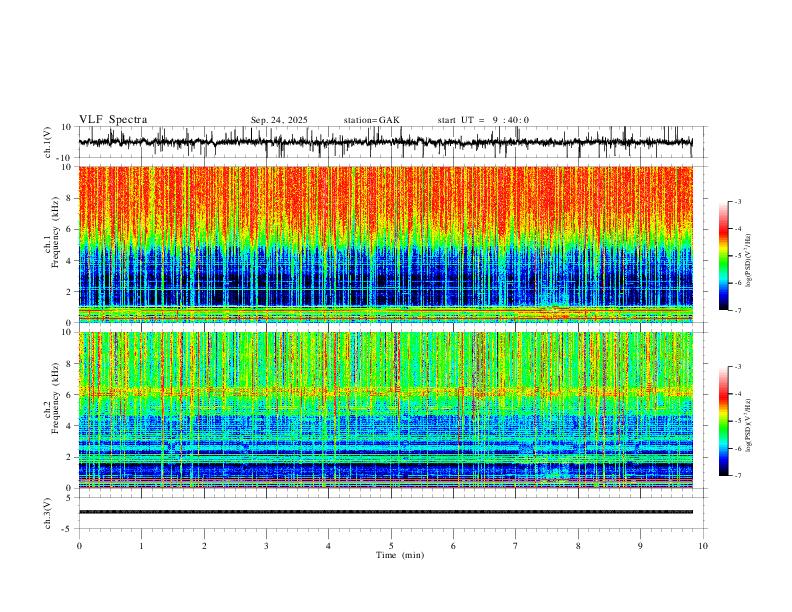Image resolution: width=792 pixels, height=612 pixels.
Task: Click the ch.1 spectrogram color scale bar
Action: point(723,256)
